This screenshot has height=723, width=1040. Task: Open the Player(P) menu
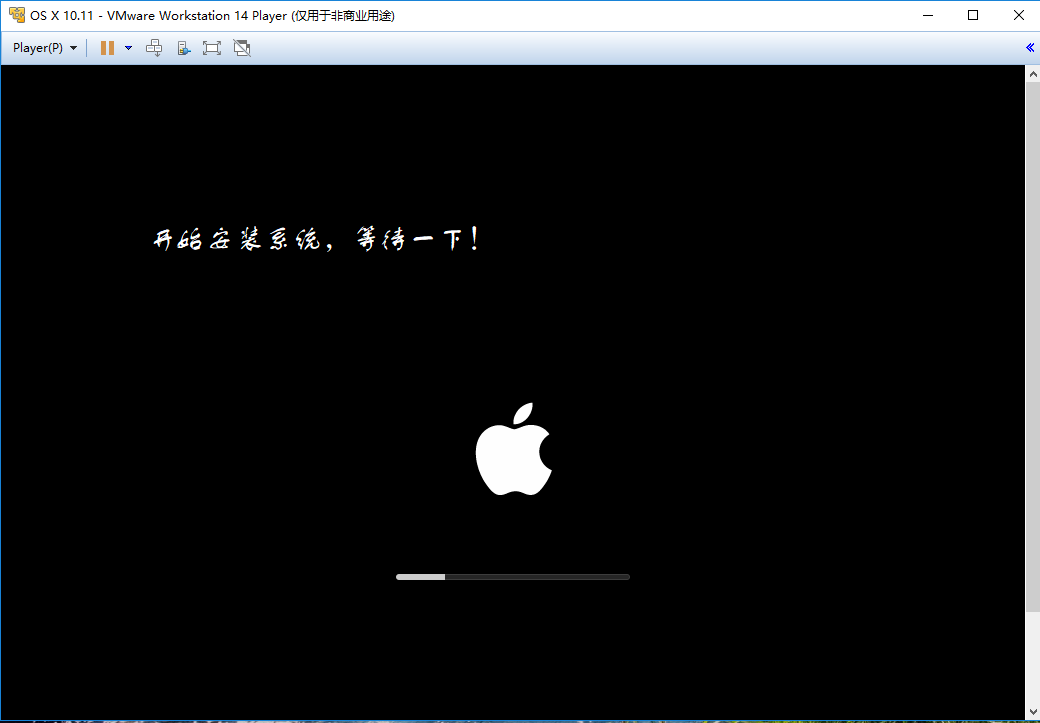click(44, 48)
